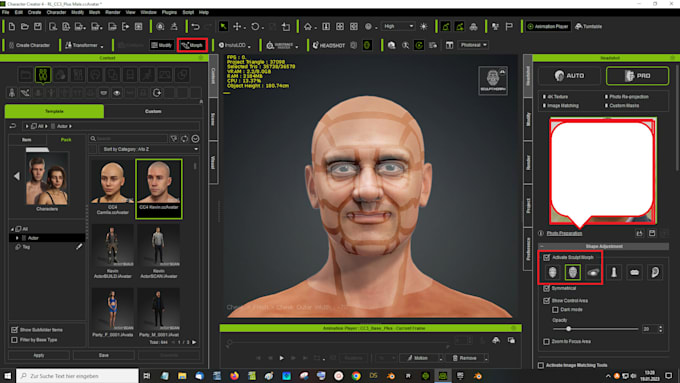Screen dimensions: 680x383
Task: Select the nose sculpt region icon
Action: [x=614, y=272]
